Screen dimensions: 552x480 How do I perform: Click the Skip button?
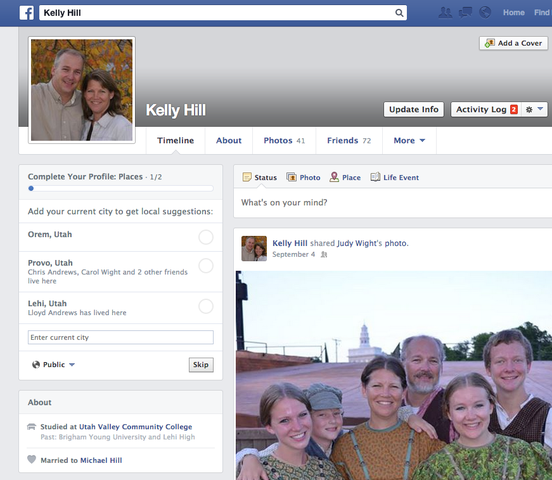pos(201,365)
